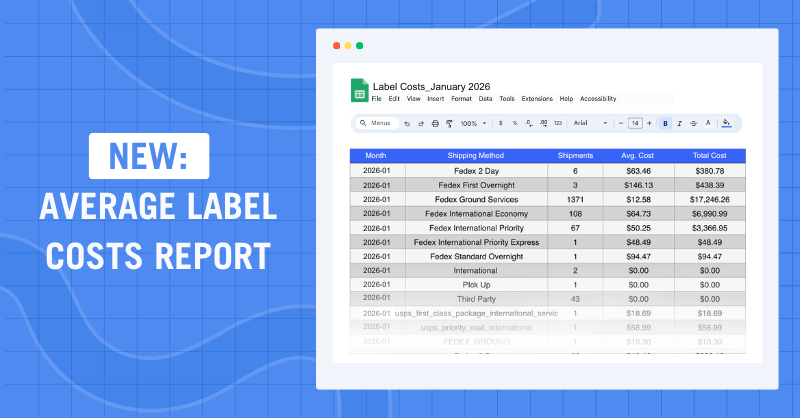The image size is (800, 418).
Task: Open the Arial font dropdown
Action: point(590,123)
